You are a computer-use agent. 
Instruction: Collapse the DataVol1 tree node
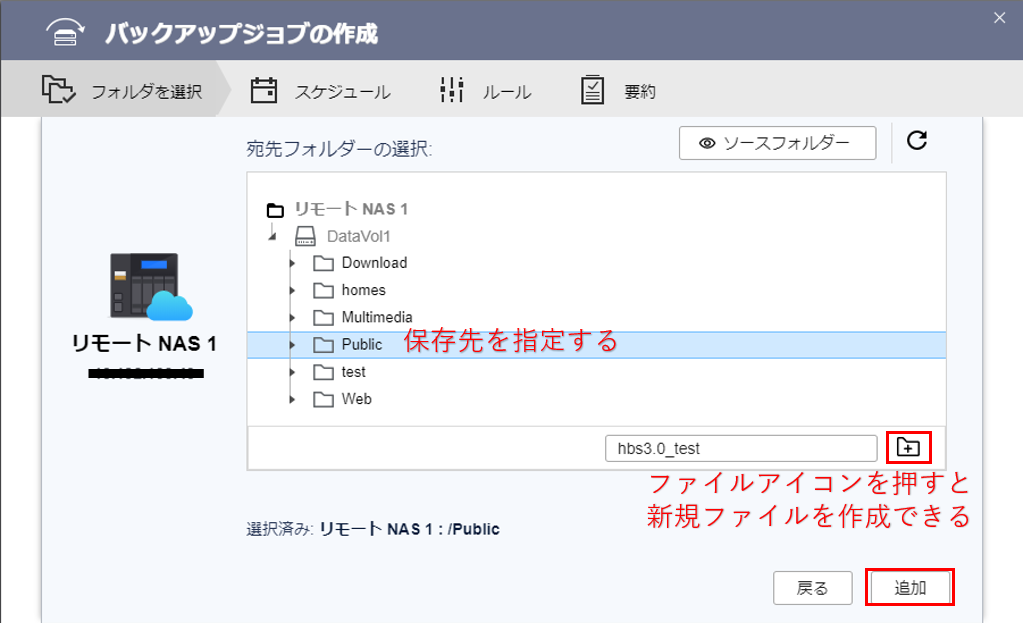[272, 237]
